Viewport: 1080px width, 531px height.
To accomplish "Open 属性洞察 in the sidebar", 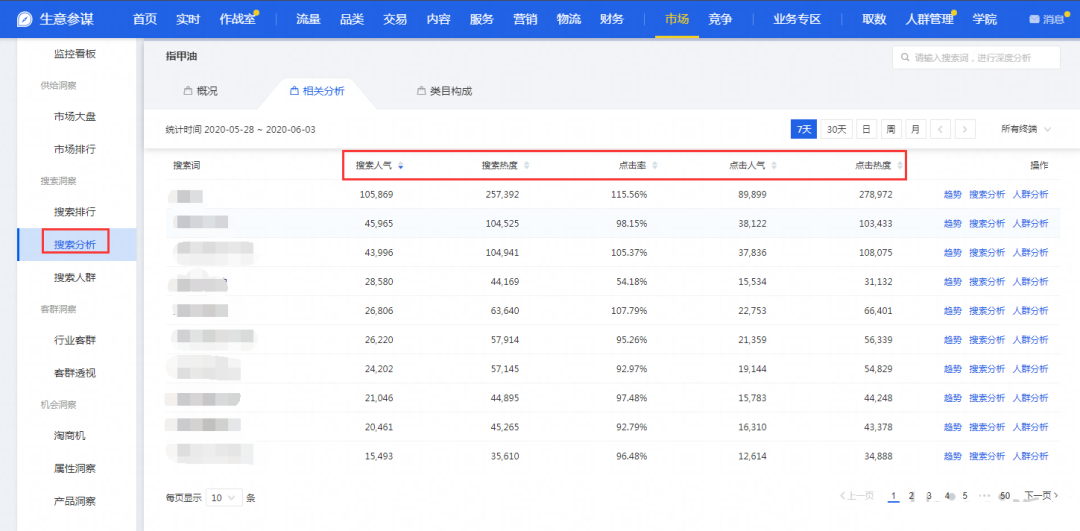I will click(75, 468).
